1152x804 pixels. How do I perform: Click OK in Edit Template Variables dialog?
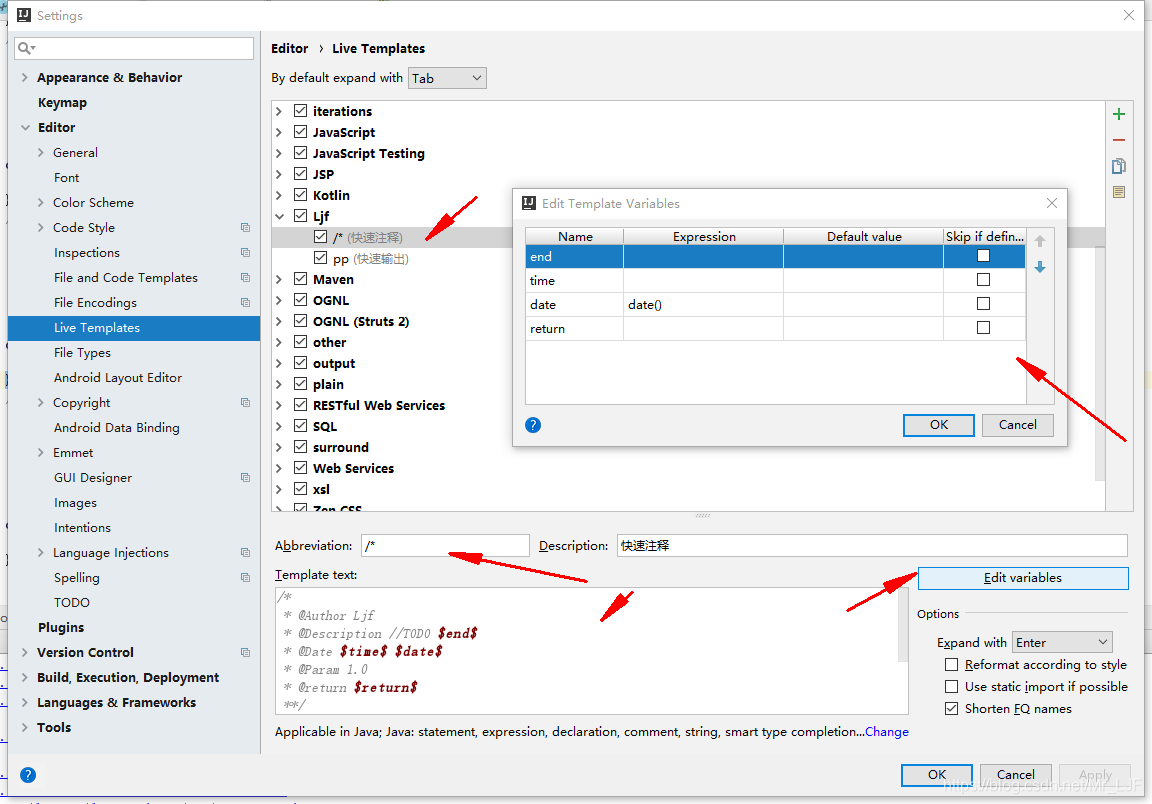[938, 425]
